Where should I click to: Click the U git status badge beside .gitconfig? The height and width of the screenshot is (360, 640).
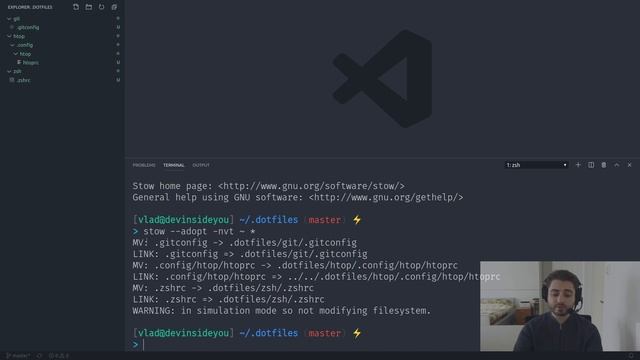pyautogui.click(x=118, y=27)
